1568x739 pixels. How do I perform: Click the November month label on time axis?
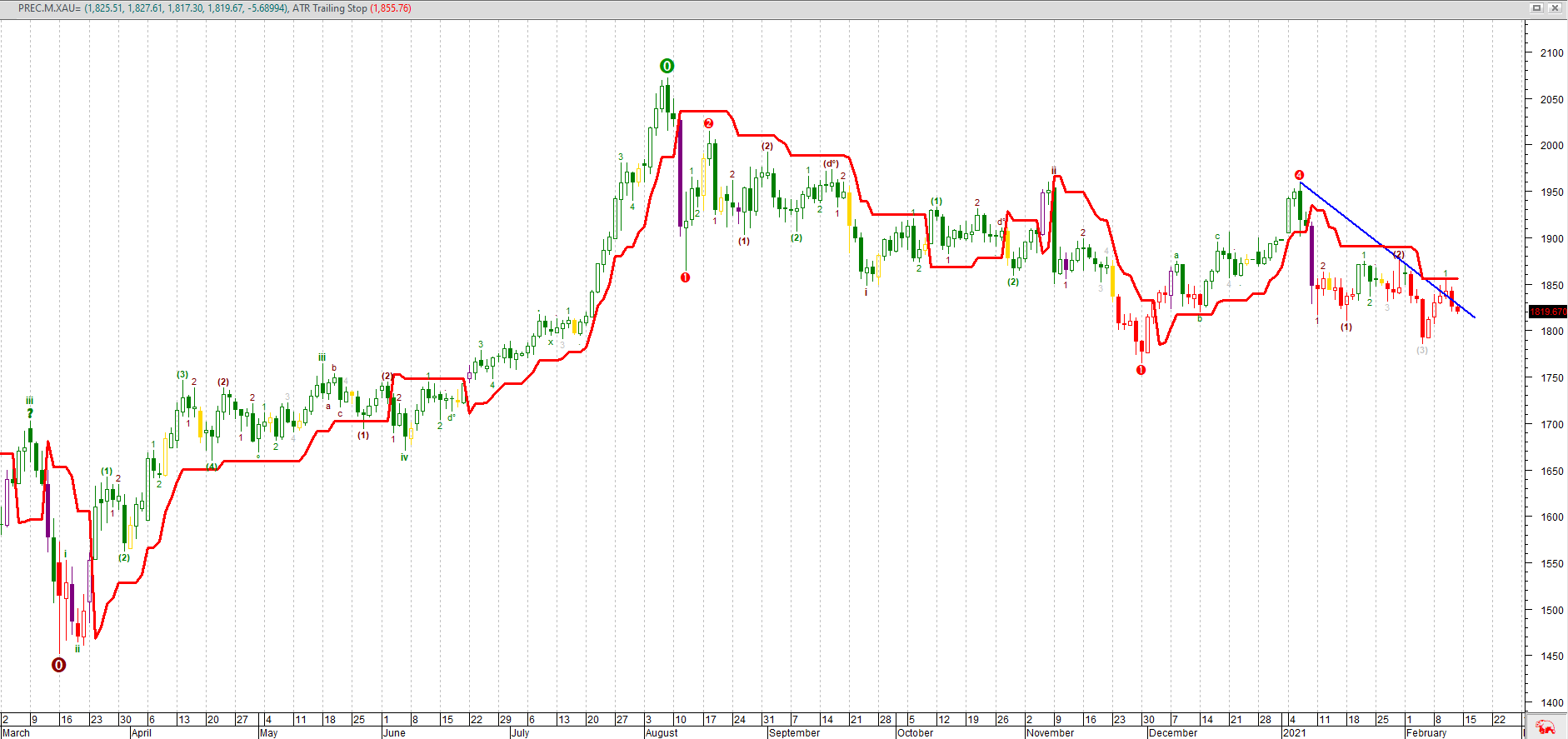click(x=1050, y=733)
